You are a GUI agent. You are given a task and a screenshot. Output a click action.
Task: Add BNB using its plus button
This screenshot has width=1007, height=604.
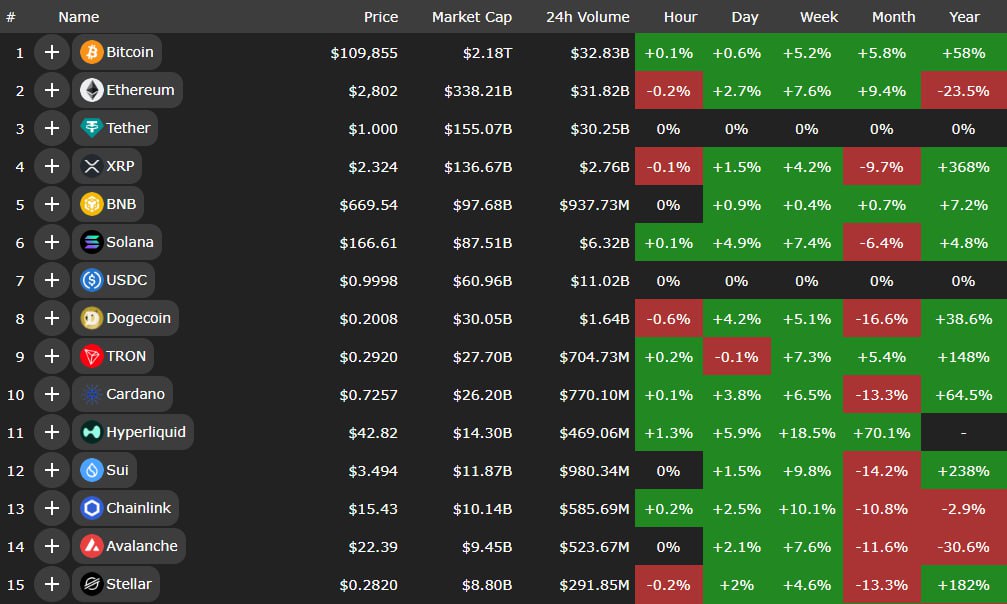coord(52,204)
